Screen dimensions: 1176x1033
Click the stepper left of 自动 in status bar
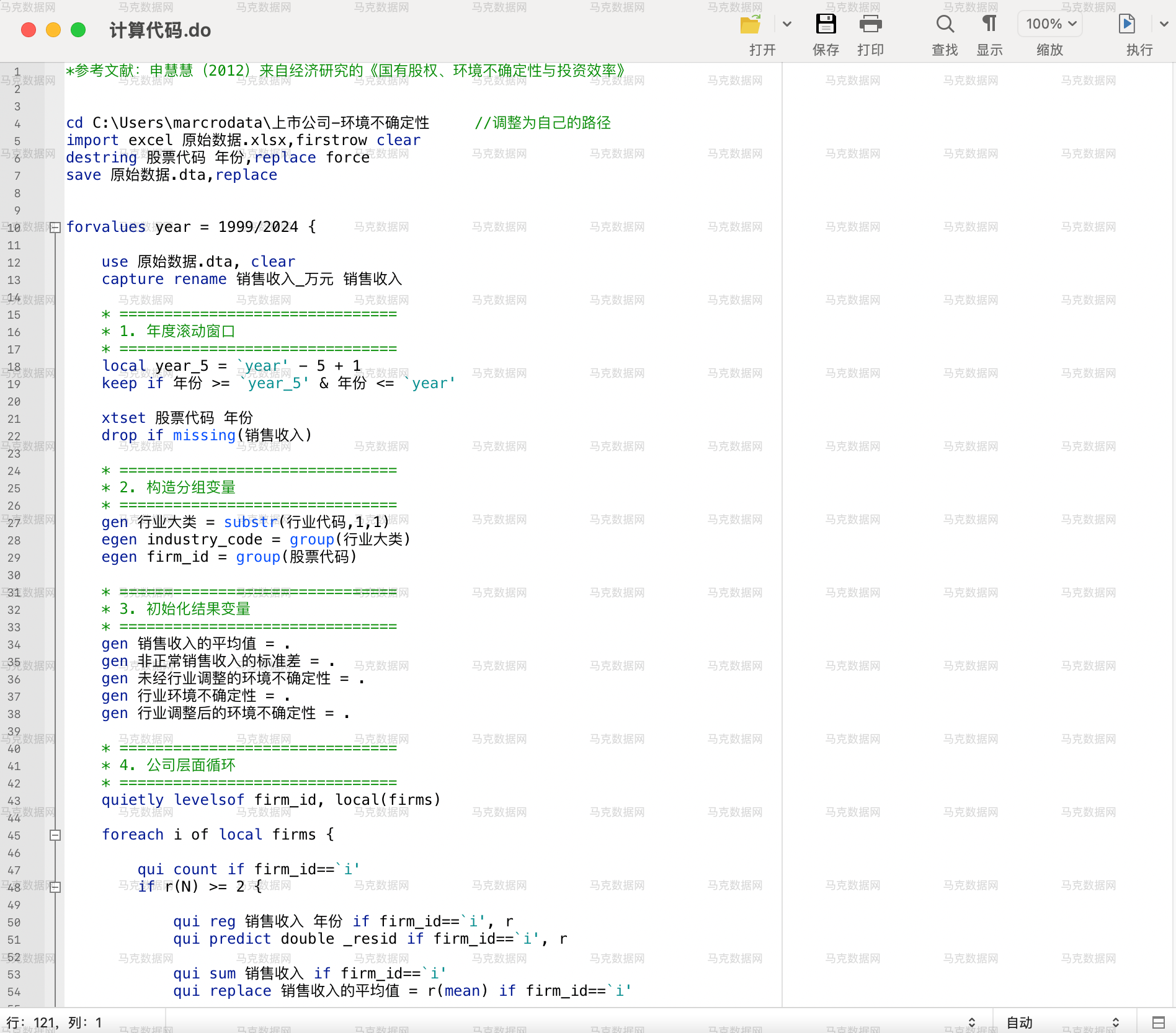[971, 1022]
